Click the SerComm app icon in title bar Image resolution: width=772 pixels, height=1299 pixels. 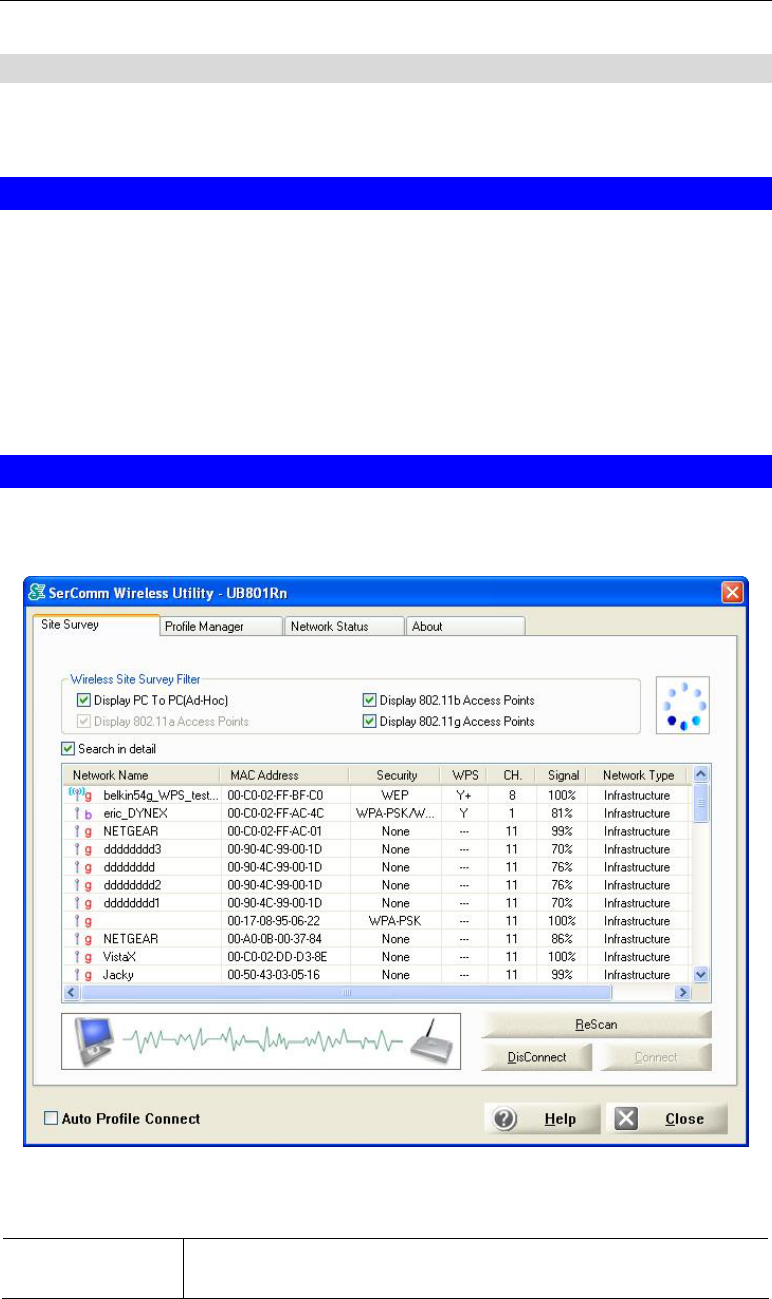click(39, 592)
